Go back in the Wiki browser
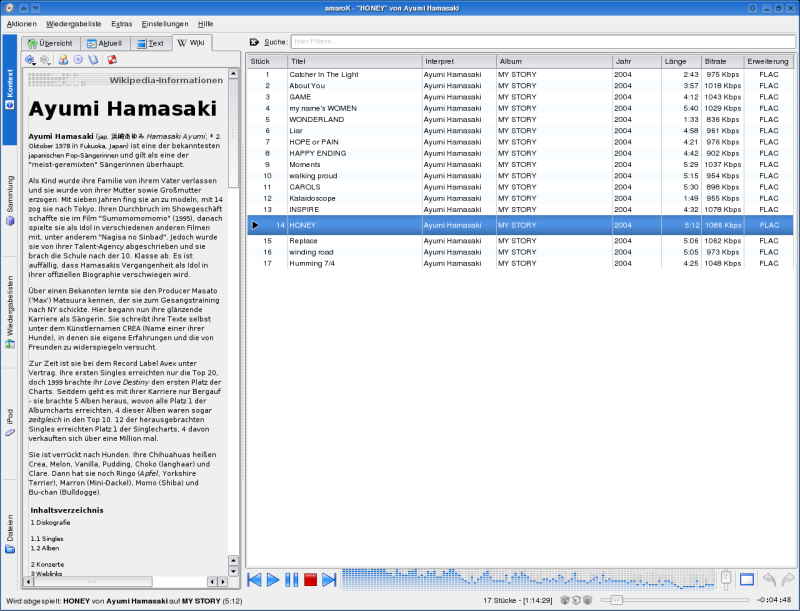 (x=30, y=60)
